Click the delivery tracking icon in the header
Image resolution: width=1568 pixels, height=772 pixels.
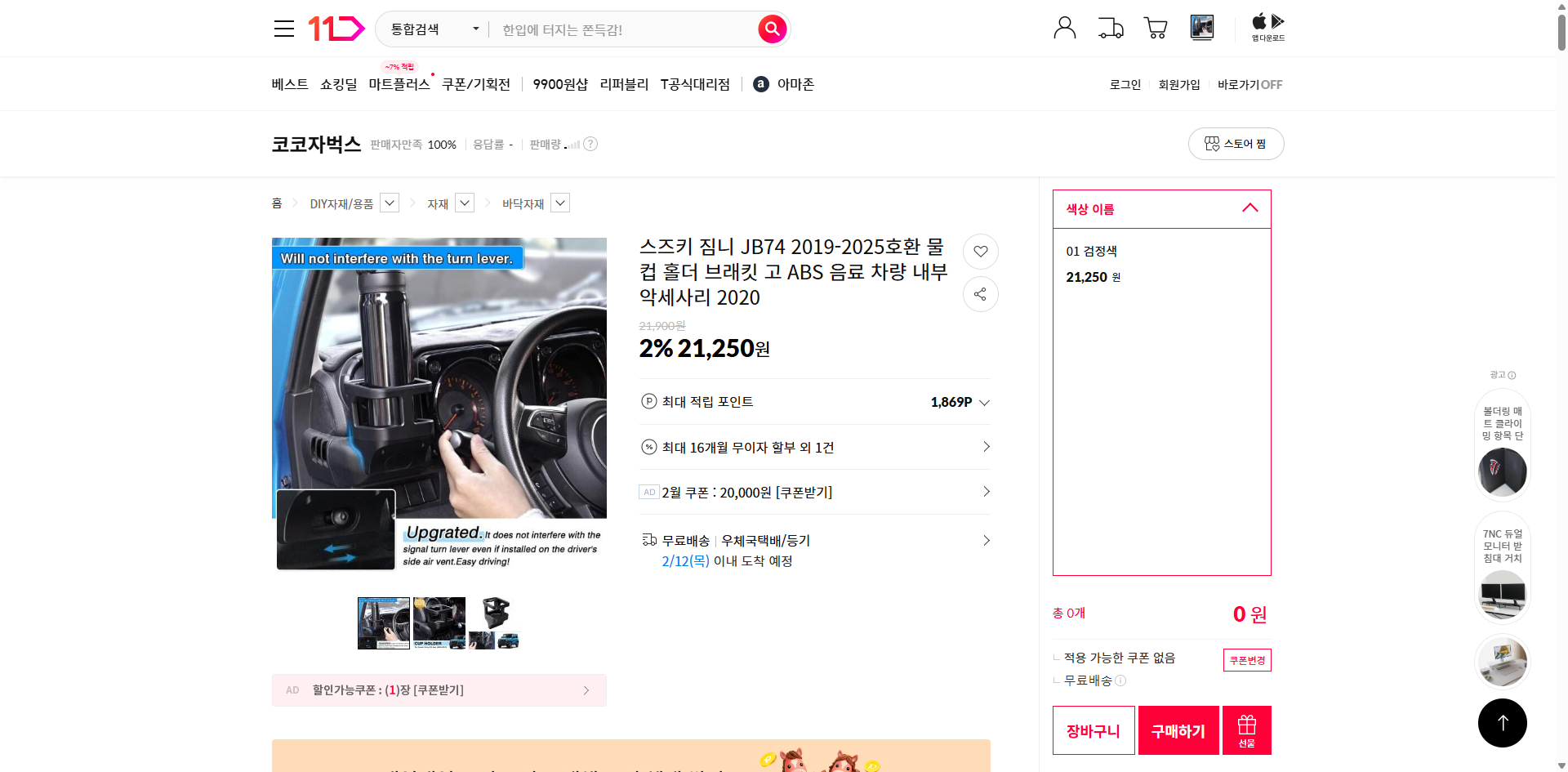click(x=1110, y=27)
